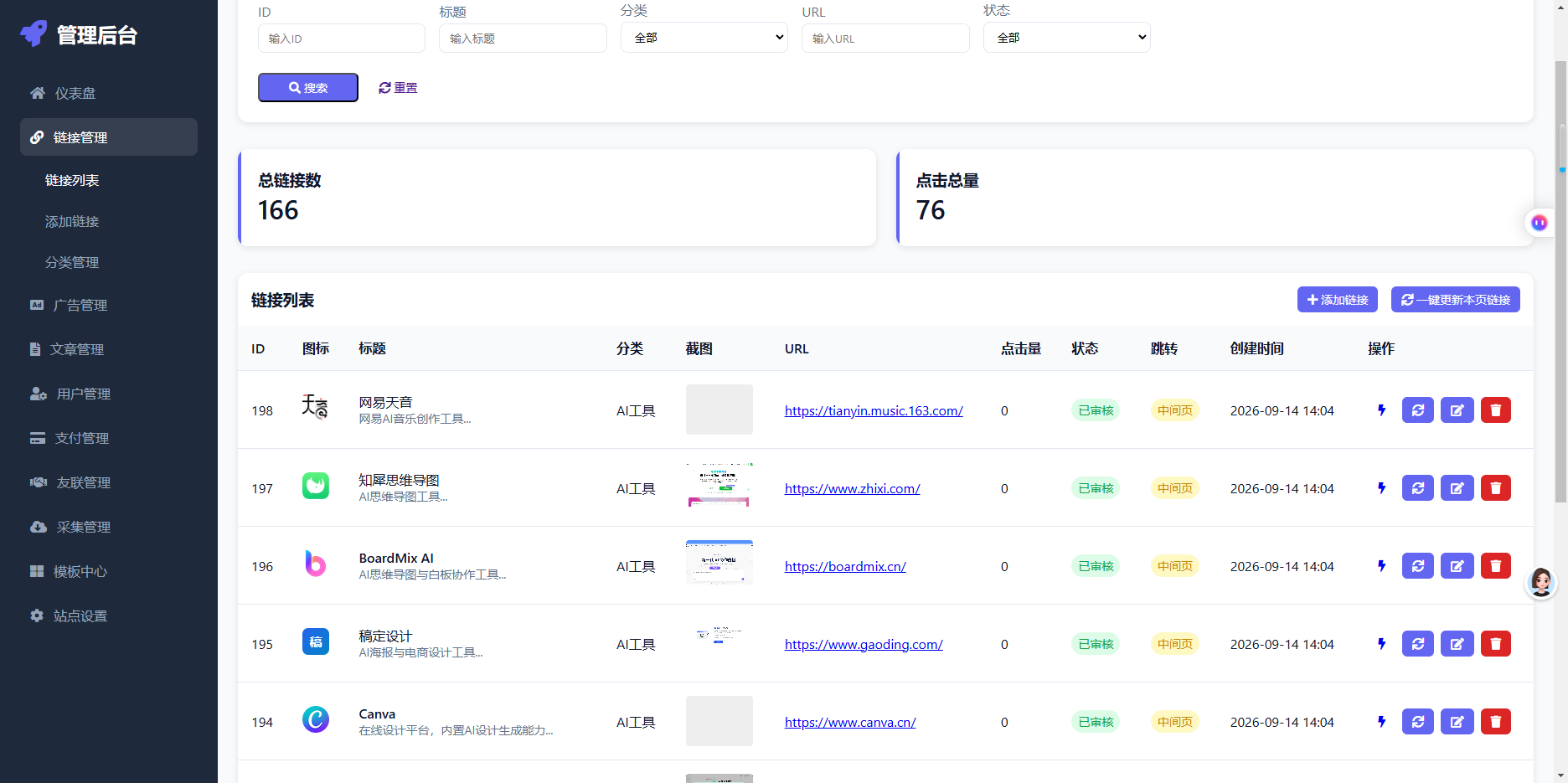Image resolution: width=1568 pixels, height=783 pixels.
Task: Edit the 知犀思维导图 row
Action: pyautogui.click(x=1457, y=488)
